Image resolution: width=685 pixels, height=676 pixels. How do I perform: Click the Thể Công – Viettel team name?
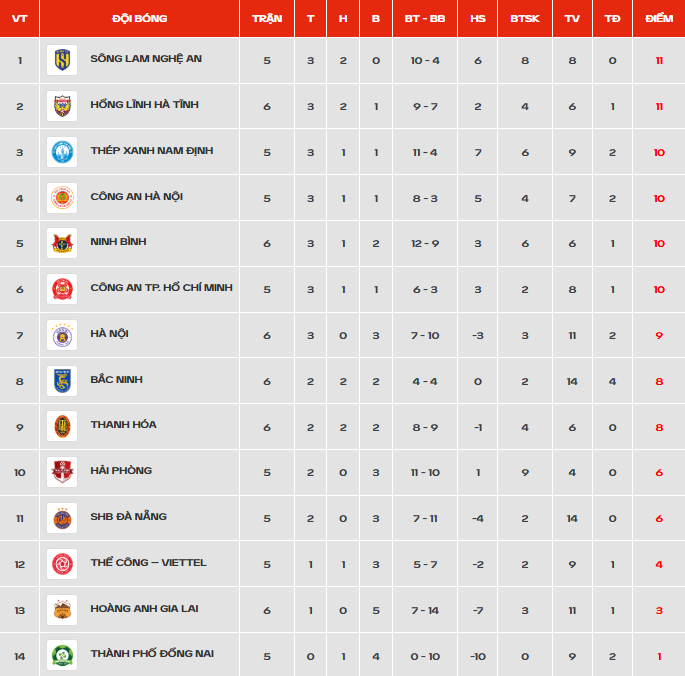click(148, 562)
